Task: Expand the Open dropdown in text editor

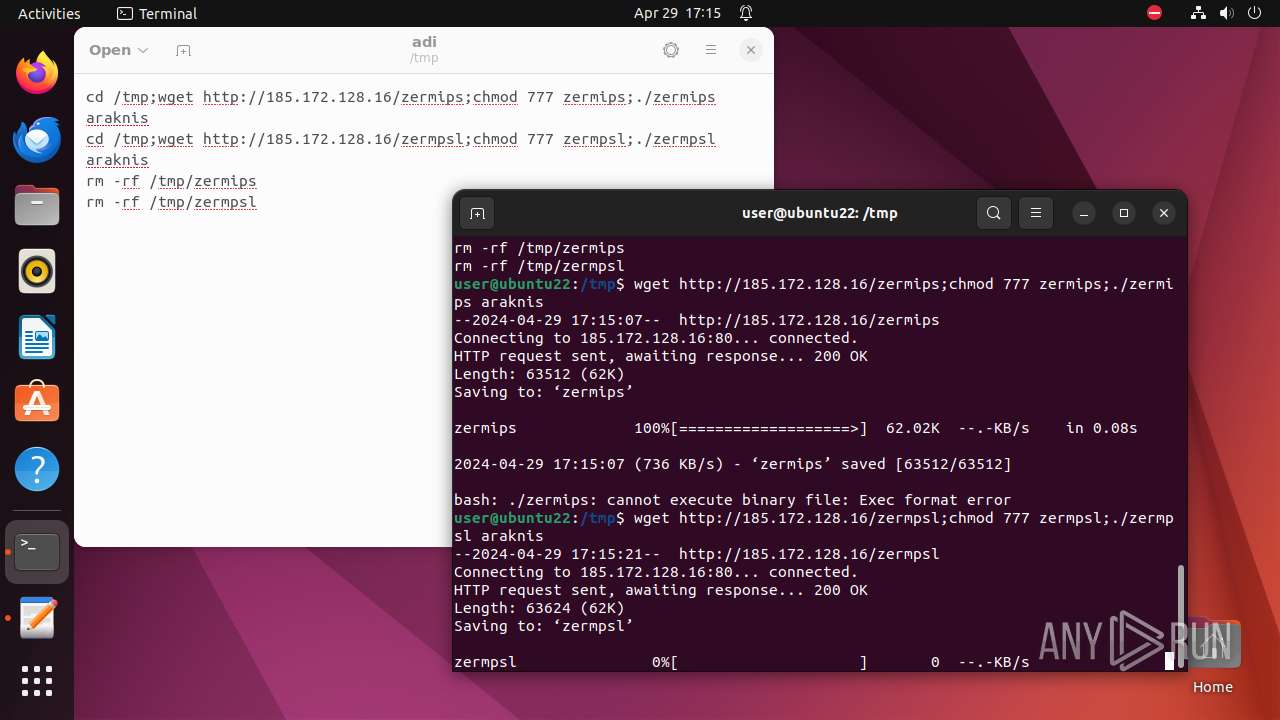Action: coord(118,50)
